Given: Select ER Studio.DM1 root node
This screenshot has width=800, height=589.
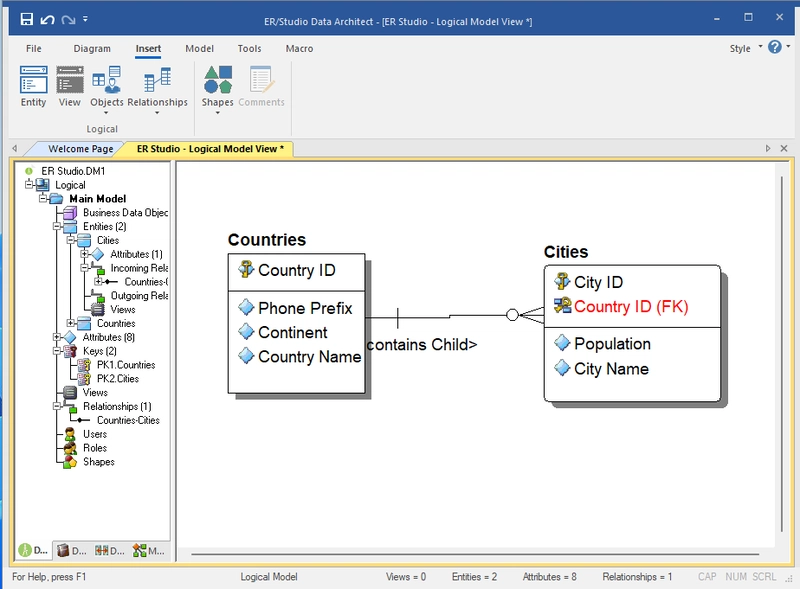Looking at the screenshot, I should pyautogui.click(x=73, y=171).
